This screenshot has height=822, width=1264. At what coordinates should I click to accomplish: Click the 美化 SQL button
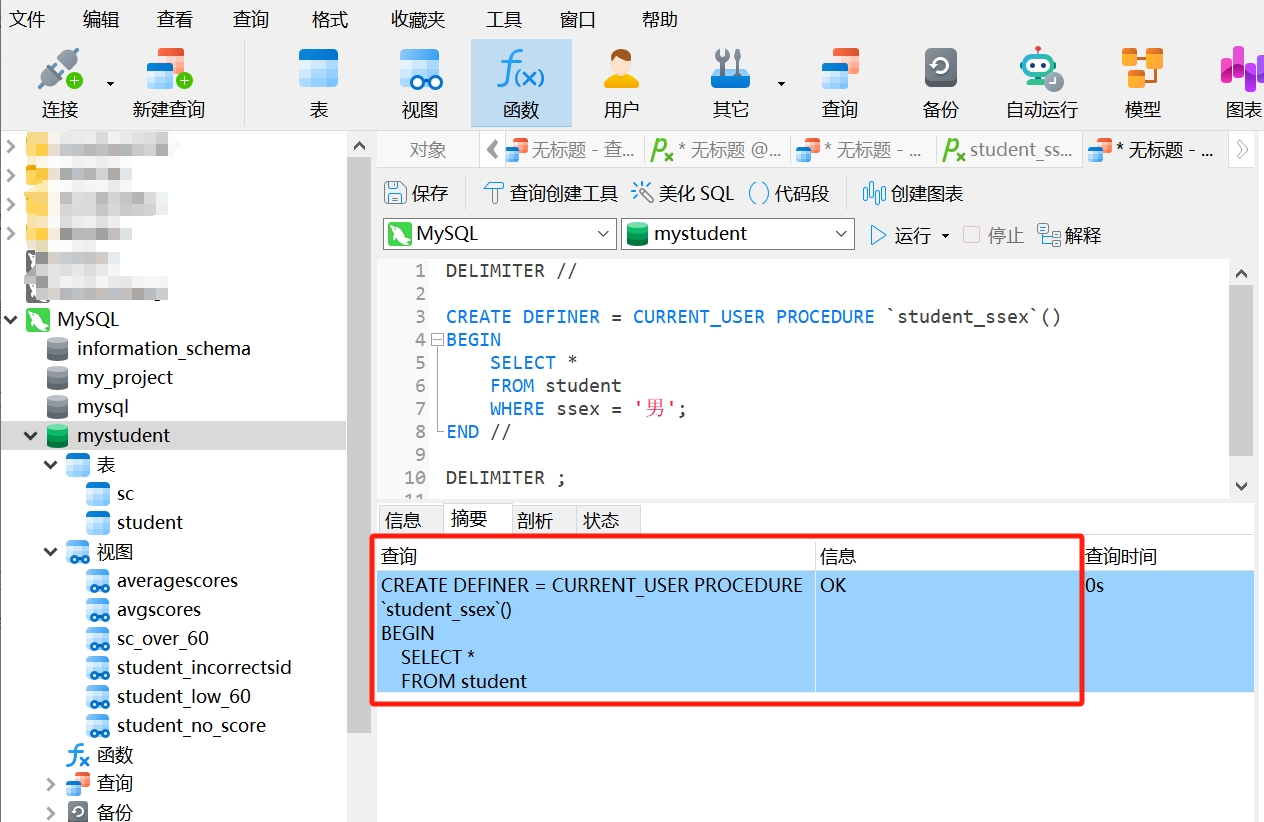point(683,193)
